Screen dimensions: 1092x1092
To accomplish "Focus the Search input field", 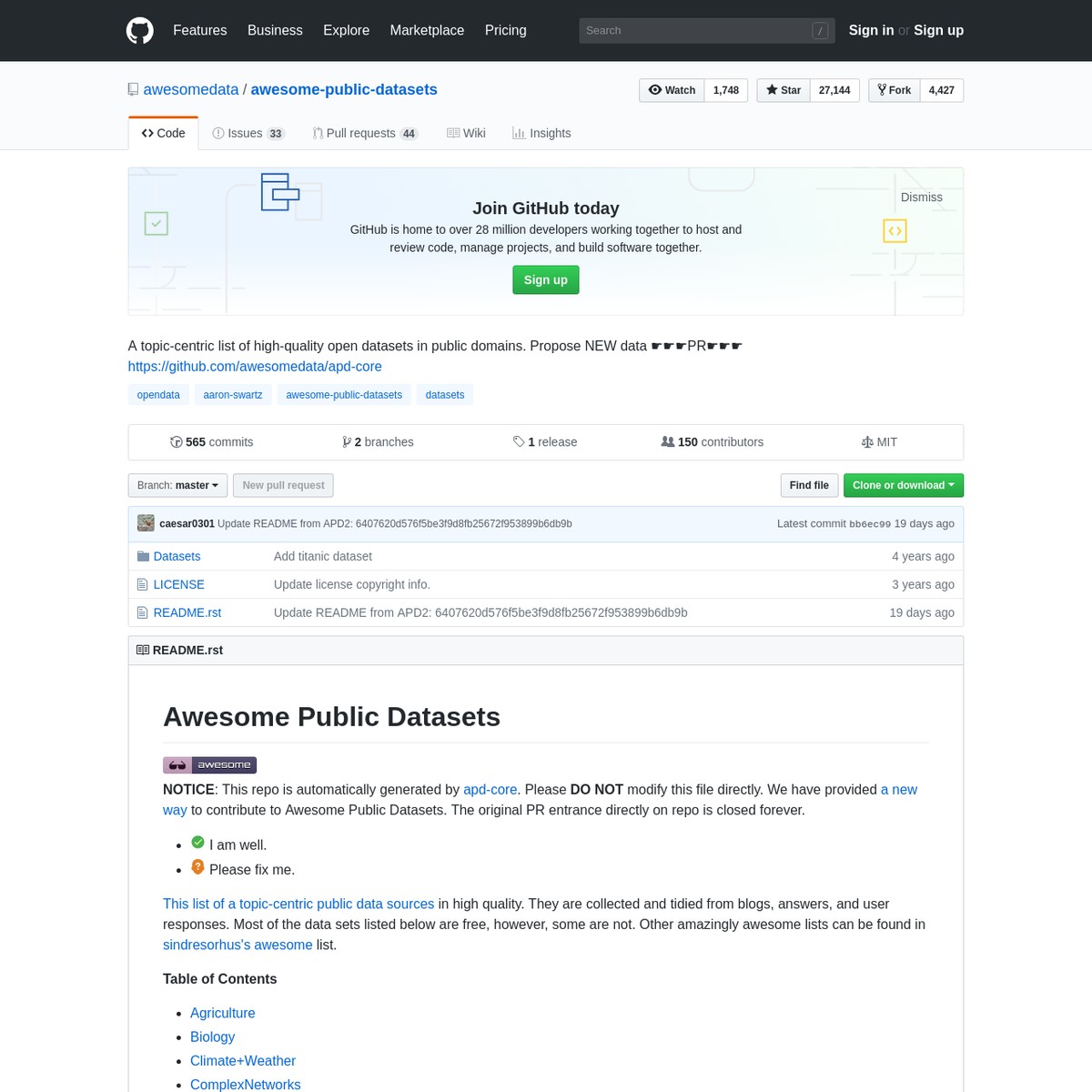I will tap(706, 30).
